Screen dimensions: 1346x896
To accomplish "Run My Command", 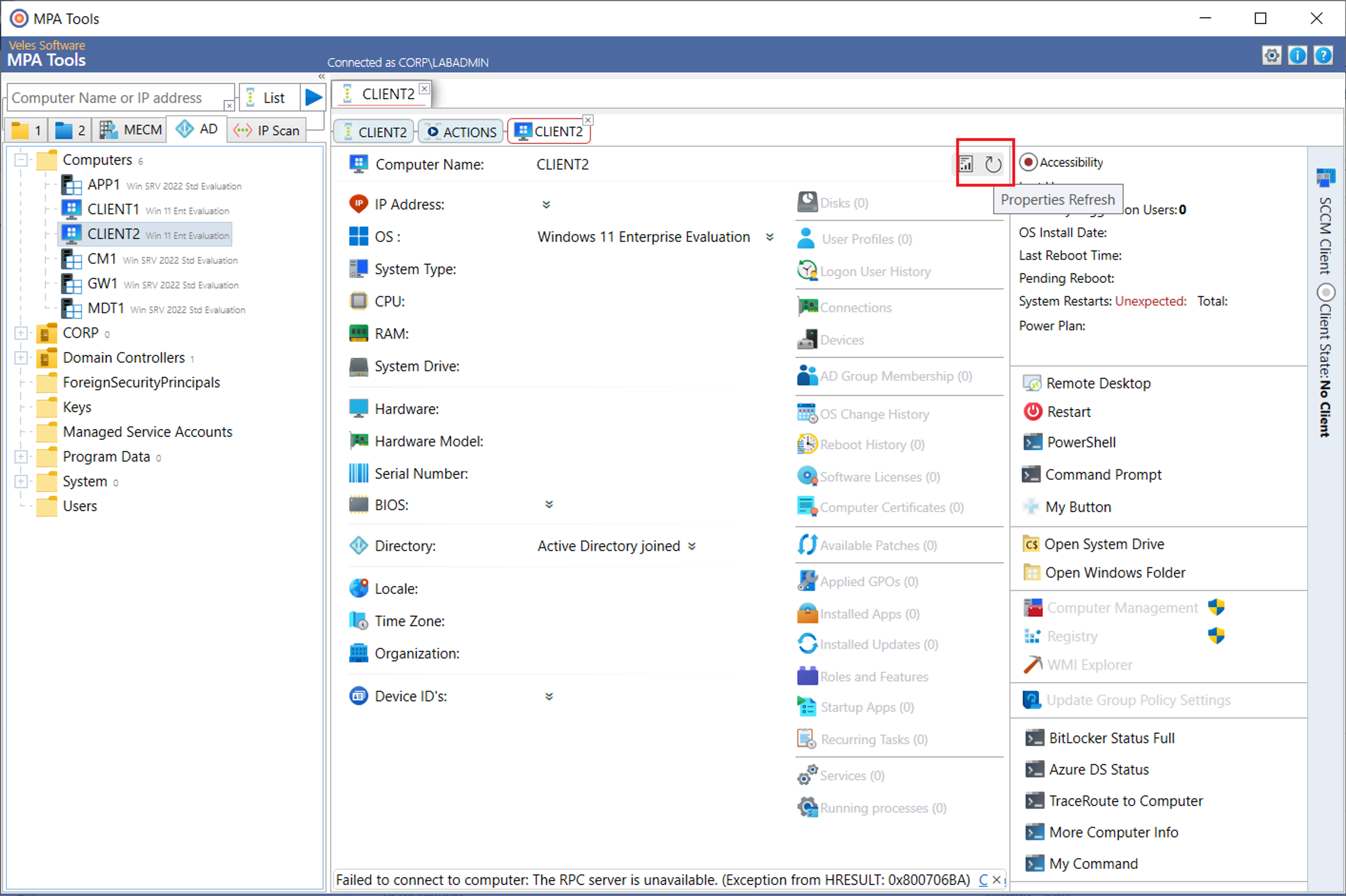I will point(1082,864).
